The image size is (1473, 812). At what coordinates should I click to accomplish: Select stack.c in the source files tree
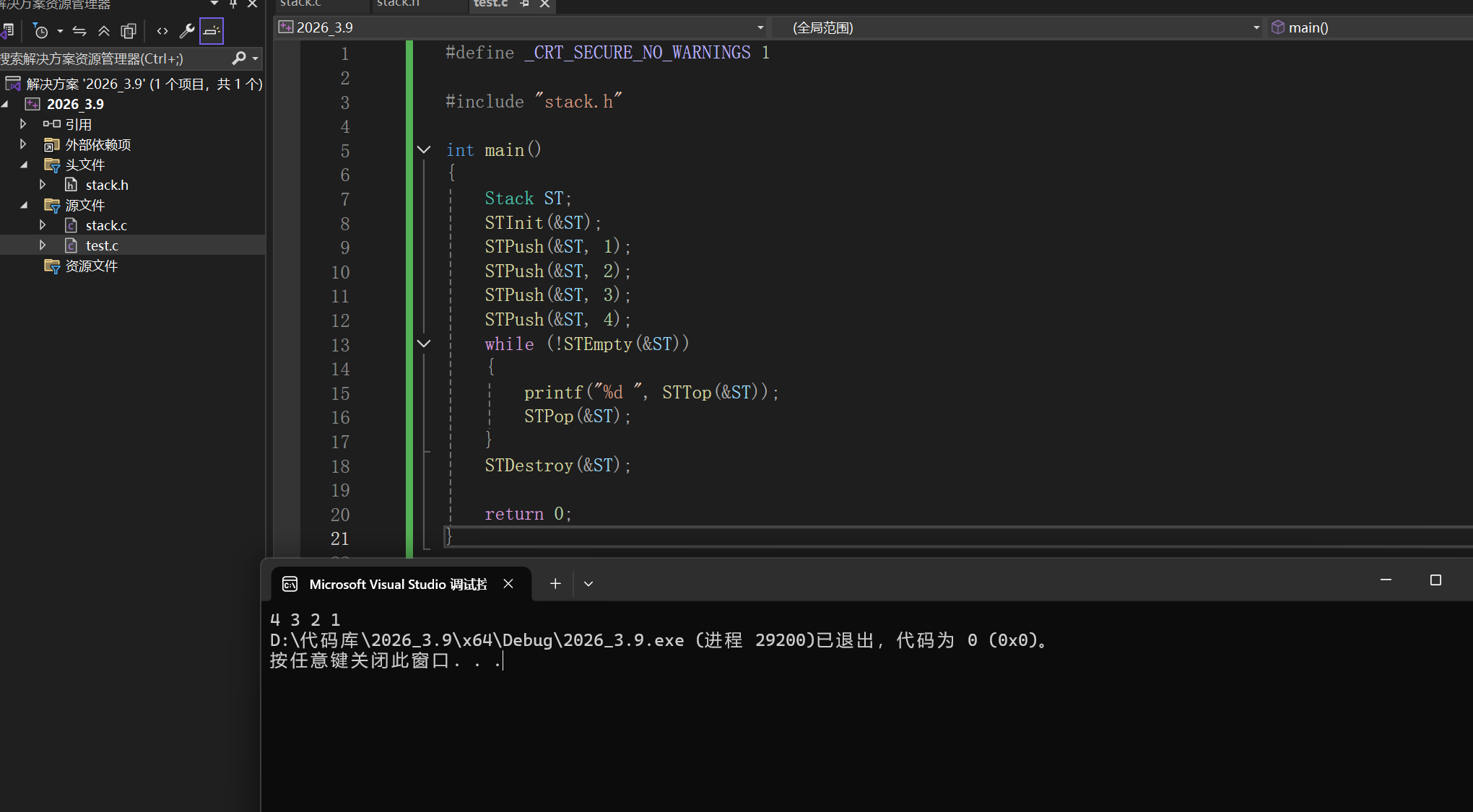tap(106, 225)
